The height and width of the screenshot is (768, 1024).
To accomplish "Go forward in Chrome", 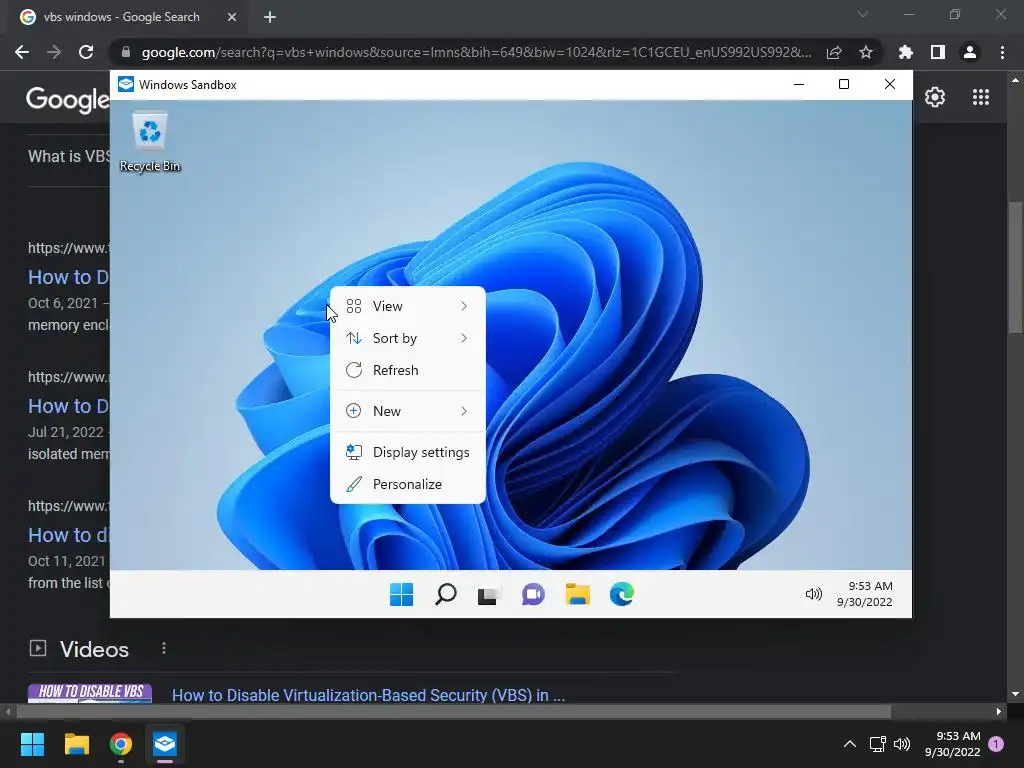I will [54, 52].
